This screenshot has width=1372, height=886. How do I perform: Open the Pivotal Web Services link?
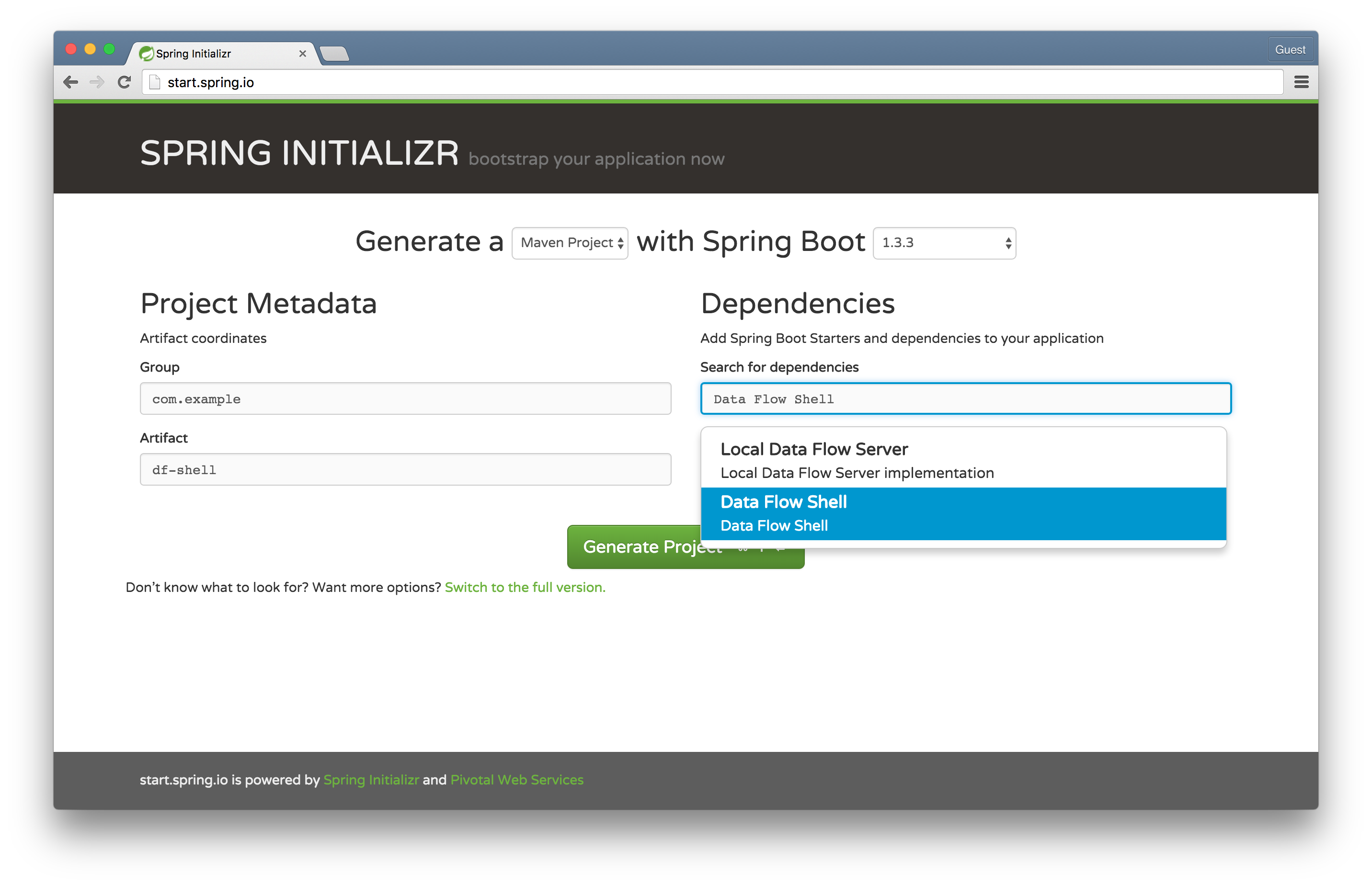click(x=516, y=780)
